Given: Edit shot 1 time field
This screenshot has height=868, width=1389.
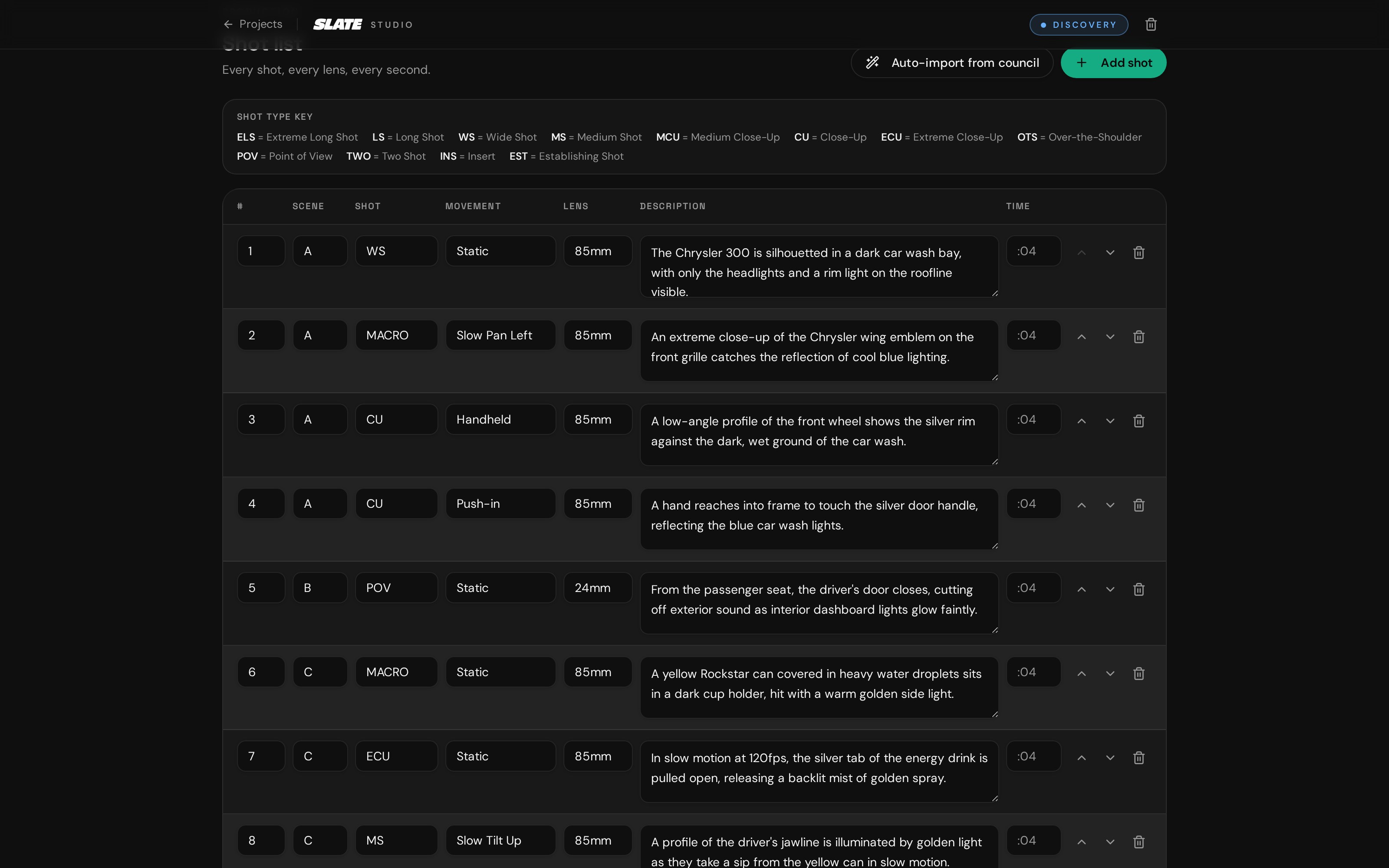Looking at the screenshot, I should pyautogui.click(x=1033, y=251).
